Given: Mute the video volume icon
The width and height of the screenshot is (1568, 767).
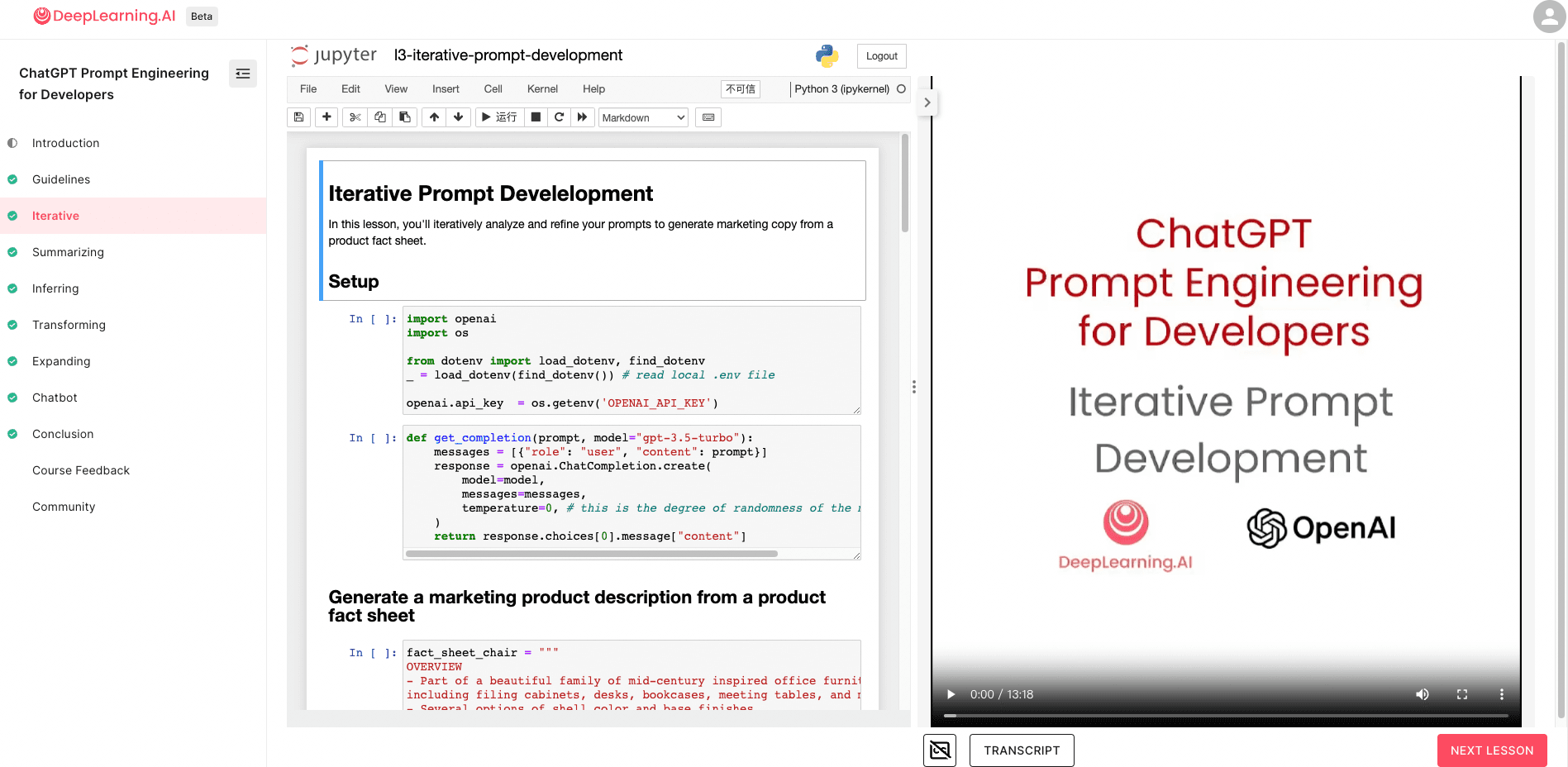Looking at the screenshot, I should tap(1423, 694).
